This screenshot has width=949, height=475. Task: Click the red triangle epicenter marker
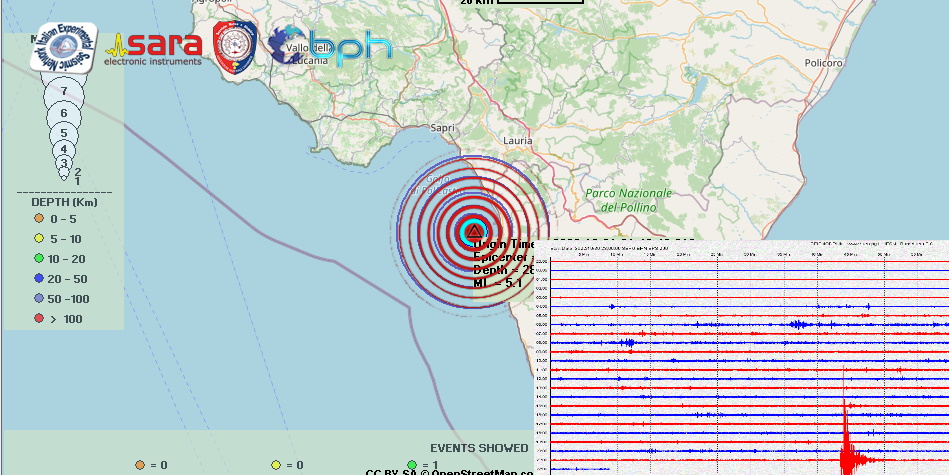pos(473,232)
